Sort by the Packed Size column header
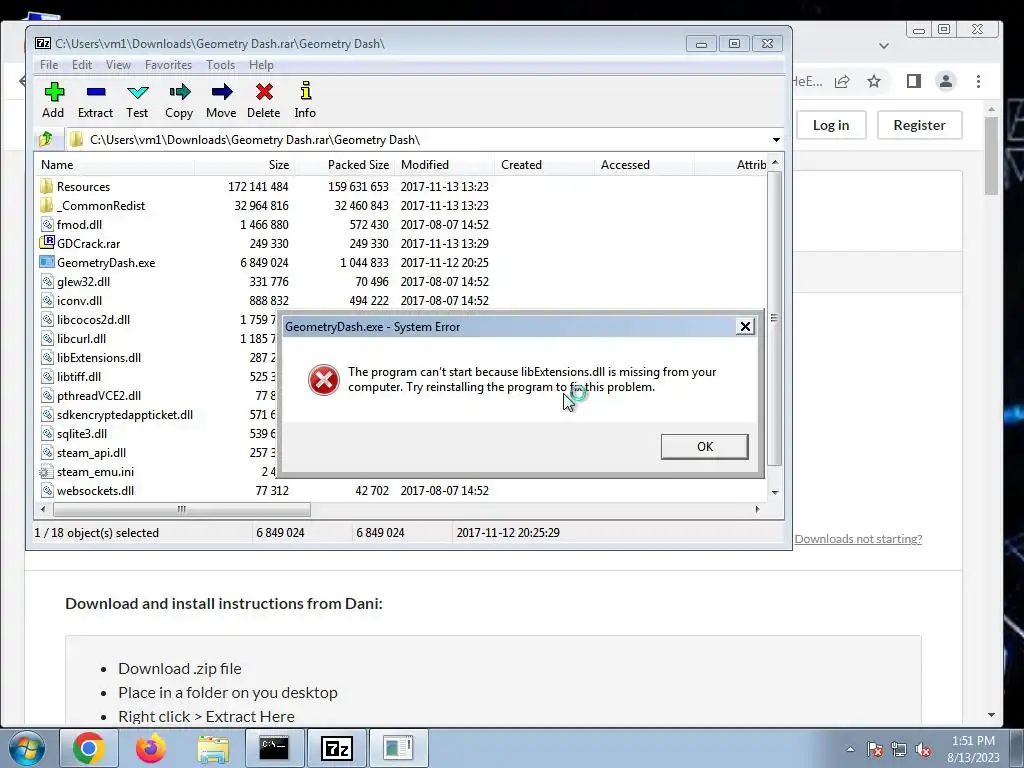Image resolution: width=1024 pixels, height=768 pixels. point(344,165)
